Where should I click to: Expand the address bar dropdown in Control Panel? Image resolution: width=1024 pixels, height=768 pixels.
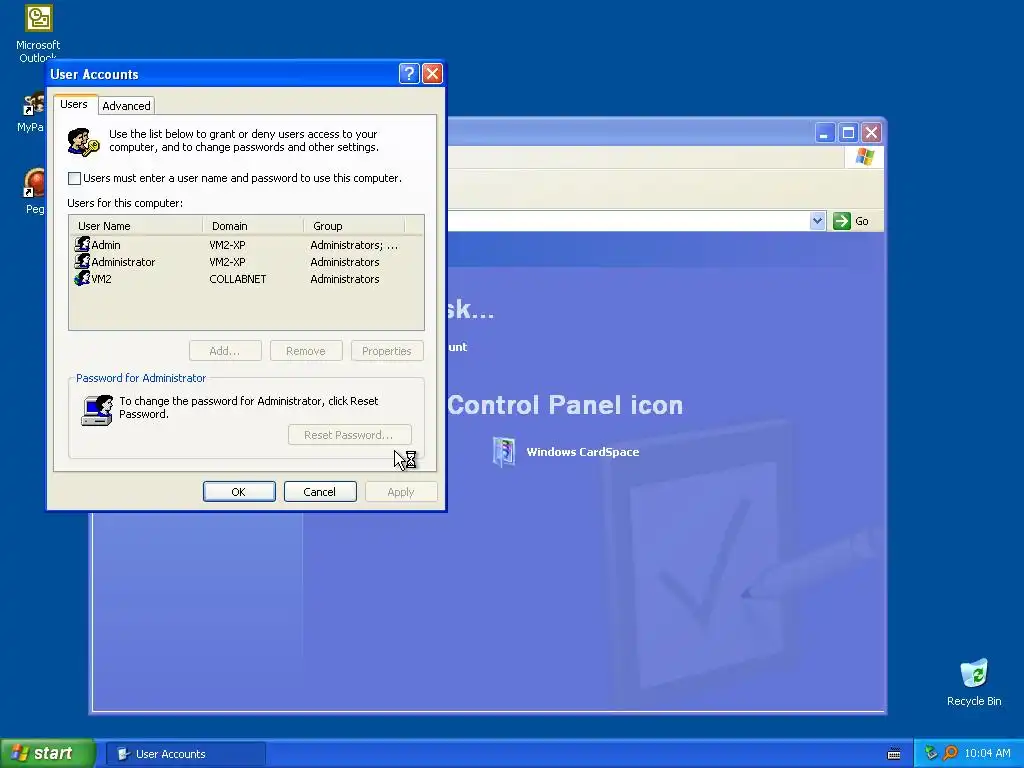[x=817, y=221]
